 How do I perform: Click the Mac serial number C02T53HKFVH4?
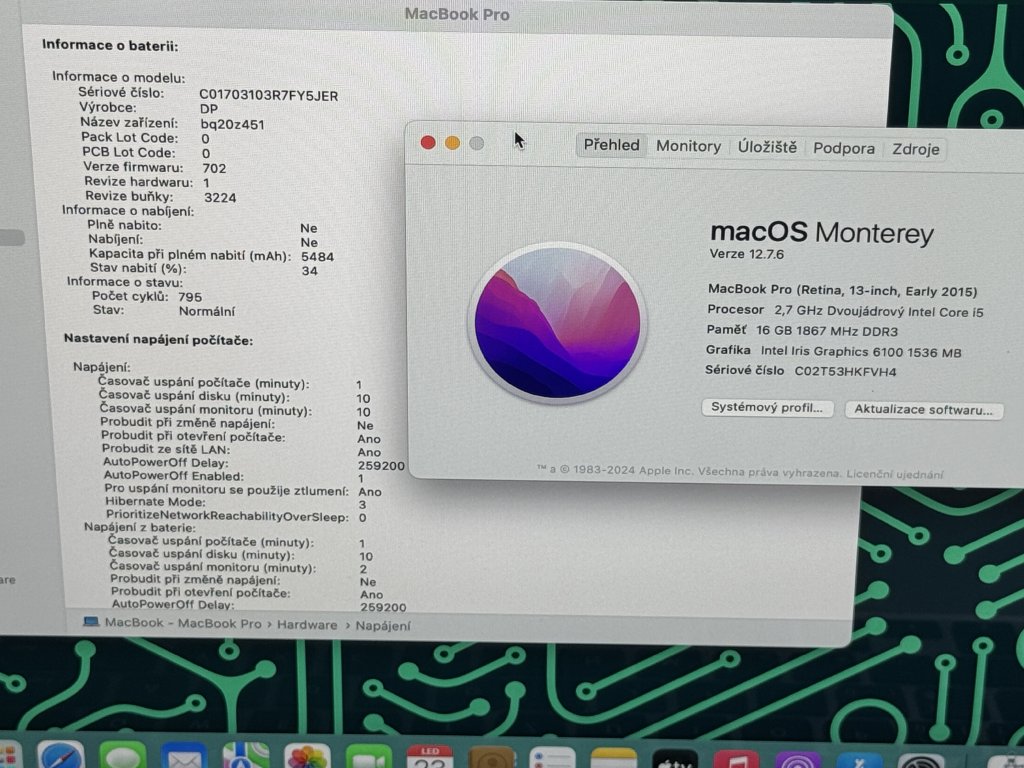(845, 372)
